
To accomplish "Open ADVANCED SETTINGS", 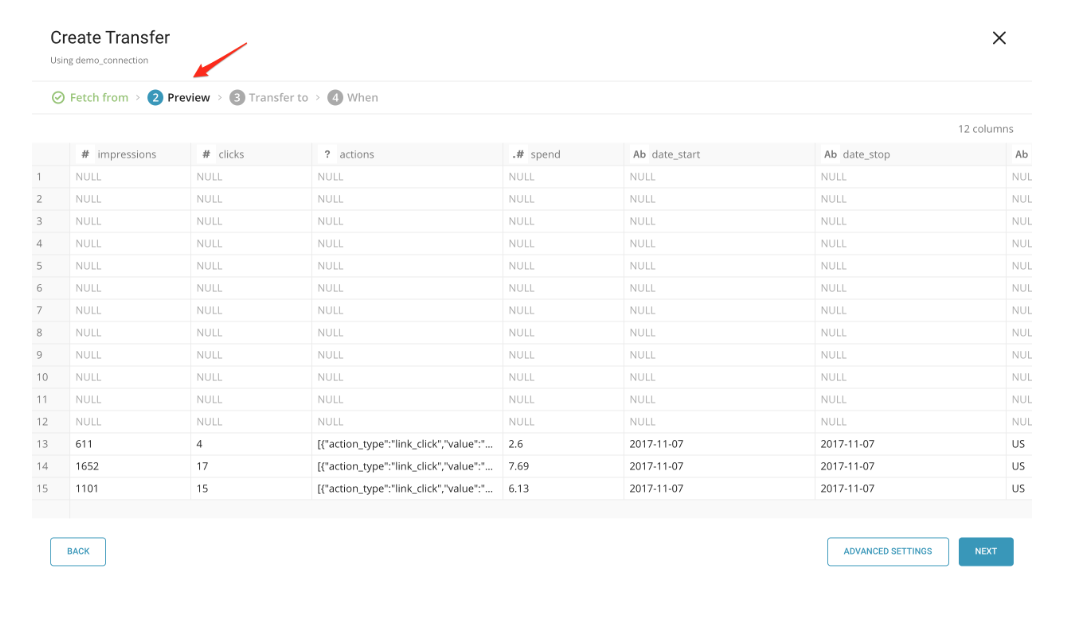I will (887, 551).
